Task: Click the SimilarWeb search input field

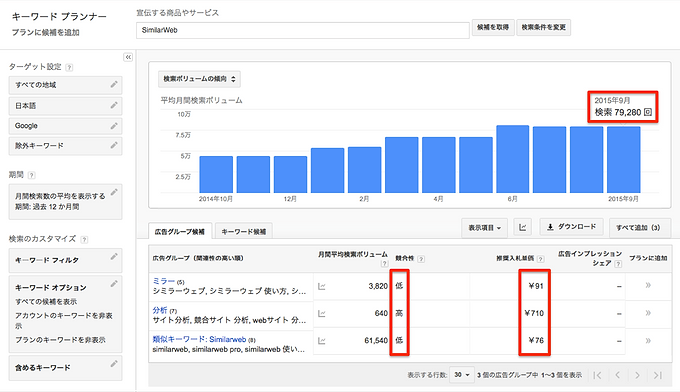Action: [303, 30]
